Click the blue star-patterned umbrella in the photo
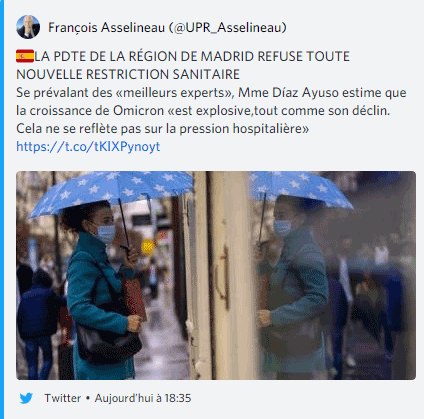The image size is (424, 419). (112, 193)
